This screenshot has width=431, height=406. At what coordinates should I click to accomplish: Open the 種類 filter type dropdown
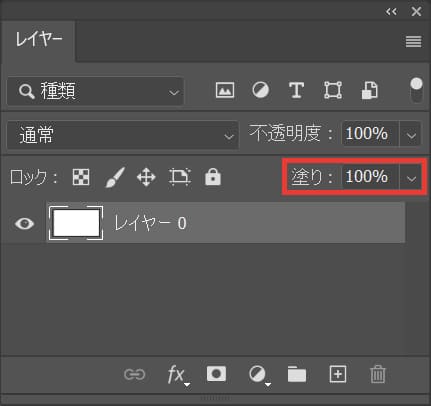(x=95, y=91)
